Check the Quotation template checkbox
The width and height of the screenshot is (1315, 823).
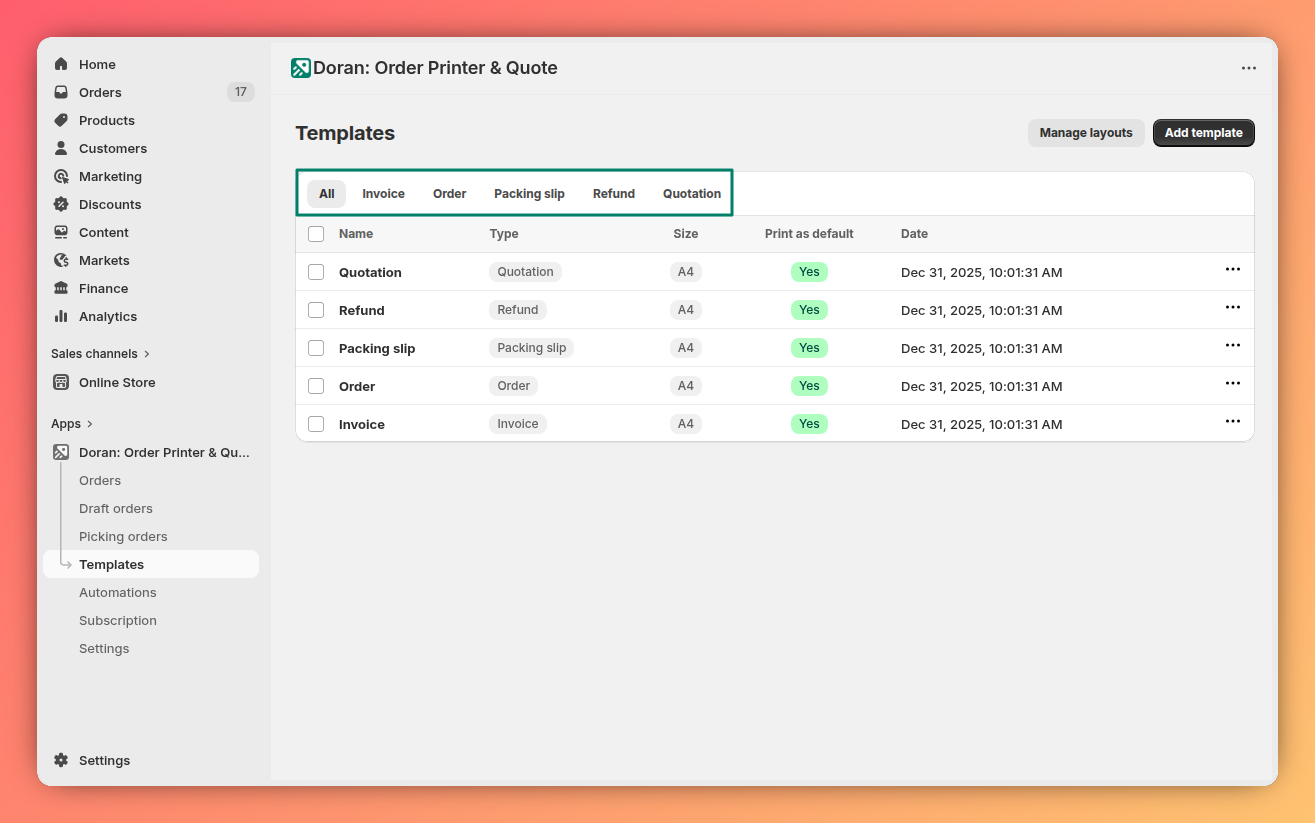316,272
